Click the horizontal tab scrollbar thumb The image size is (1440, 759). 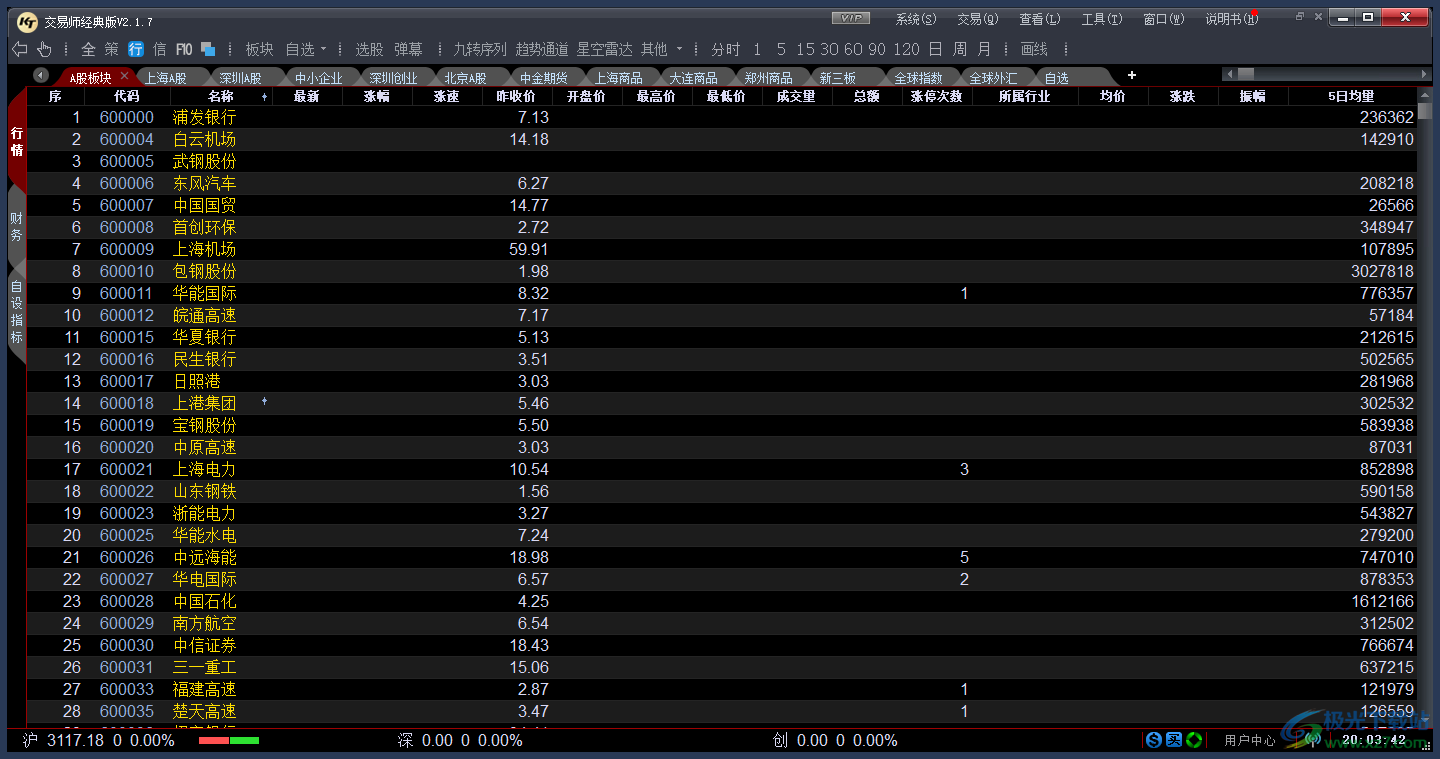pyautogui.click(x=1246, y=74)
